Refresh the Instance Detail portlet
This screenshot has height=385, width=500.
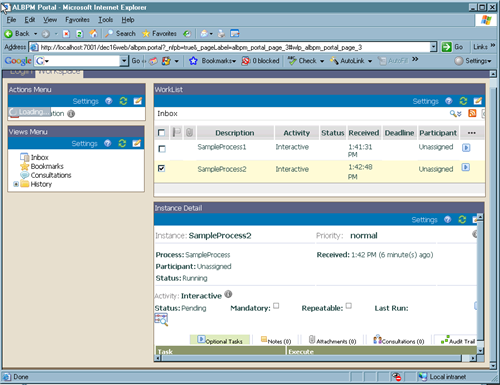pos(462,219)
